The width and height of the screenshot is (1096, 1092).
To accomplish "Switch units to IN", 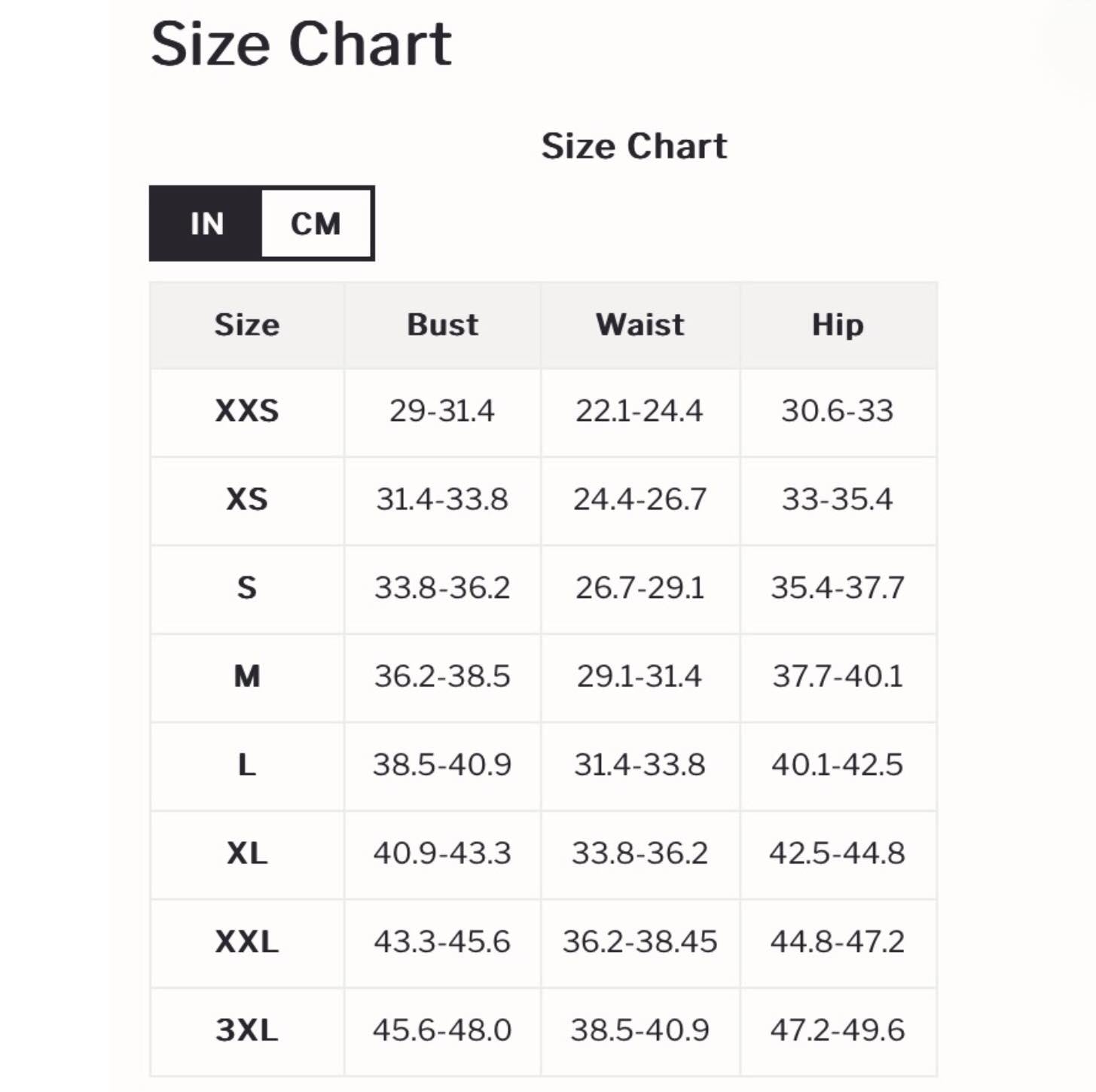I will [206, 224].
